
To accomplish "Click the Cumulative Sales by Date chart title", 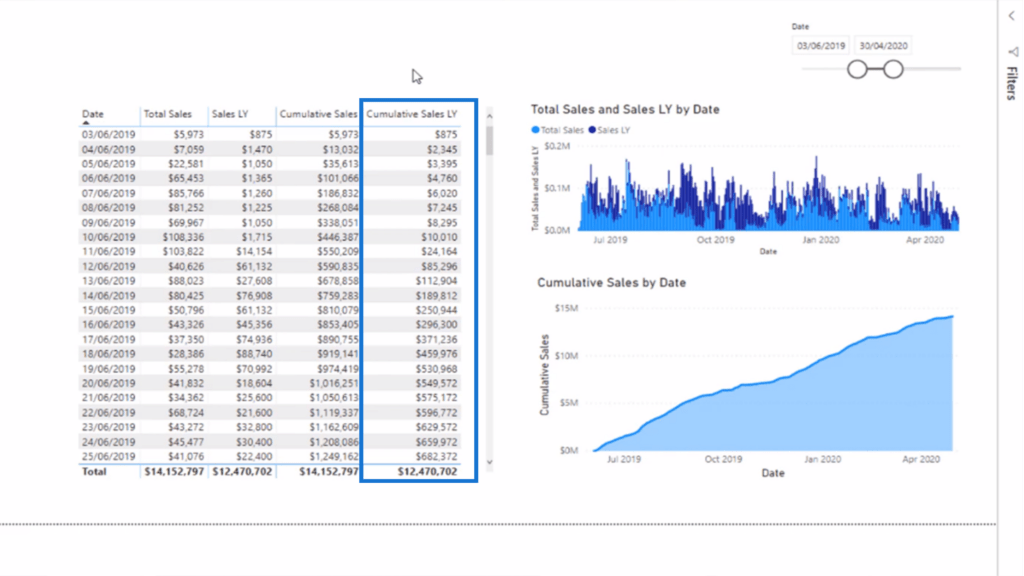I will pyautogui.click(x=611, y=283).
